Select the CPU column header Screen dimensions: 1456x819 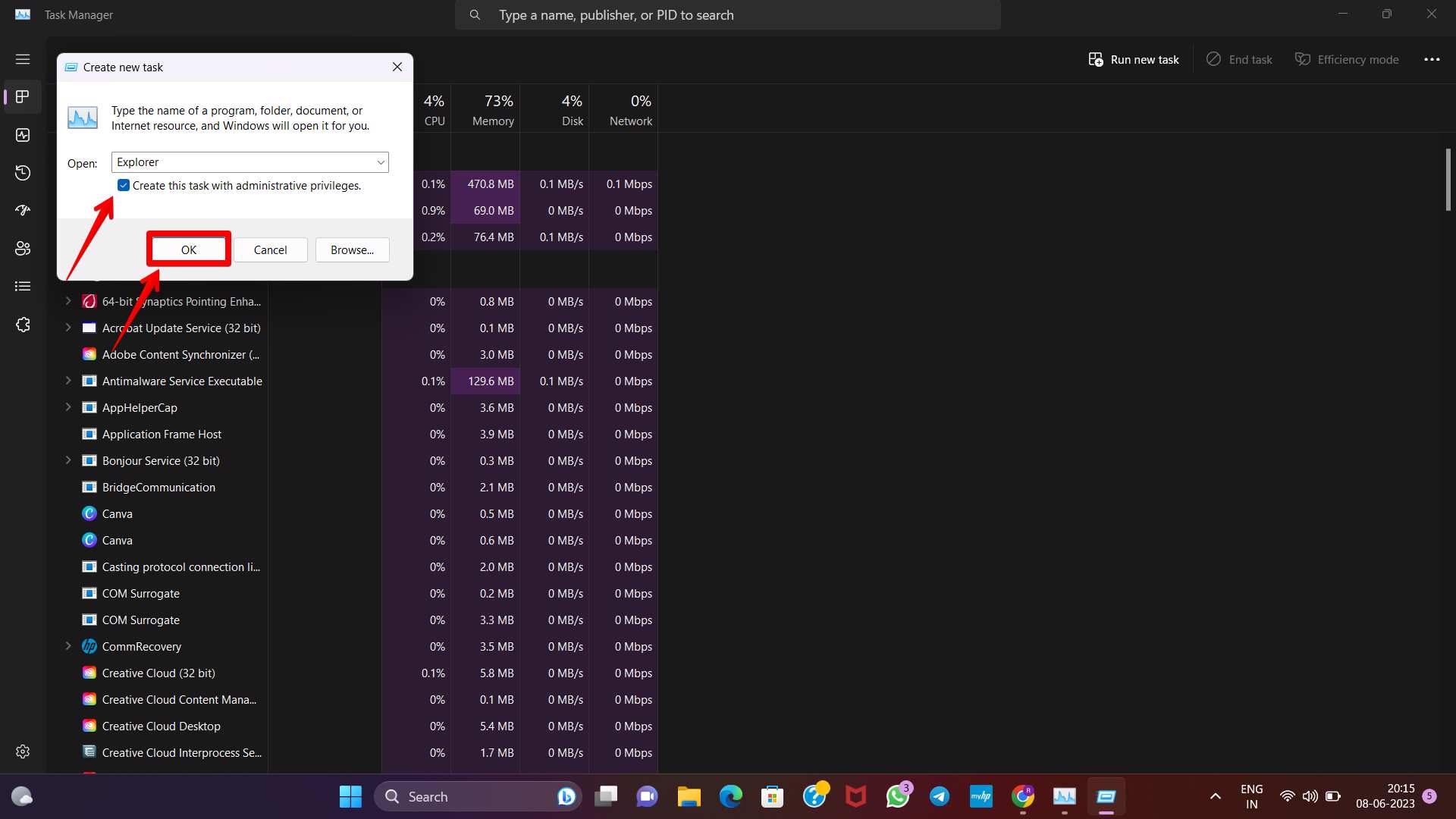434,108
